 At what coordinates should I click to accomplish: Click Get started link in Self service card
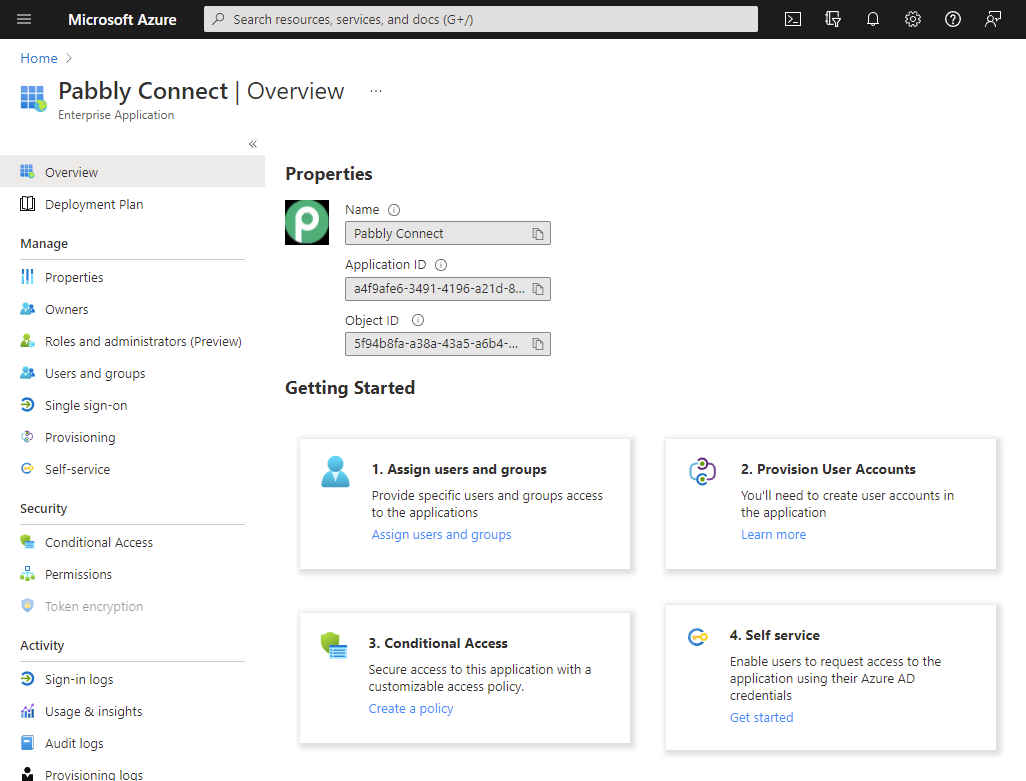[762, 718]
